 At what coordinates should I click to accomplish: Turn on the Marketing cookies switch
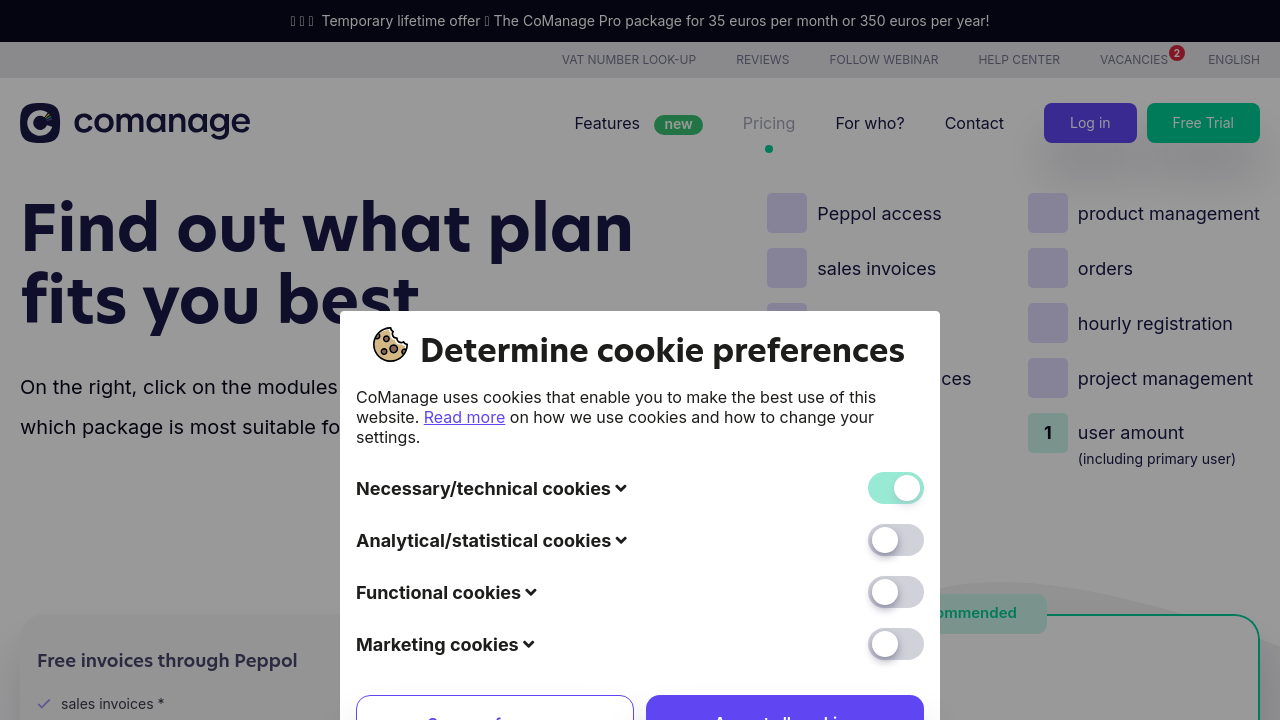pos(895,644)
